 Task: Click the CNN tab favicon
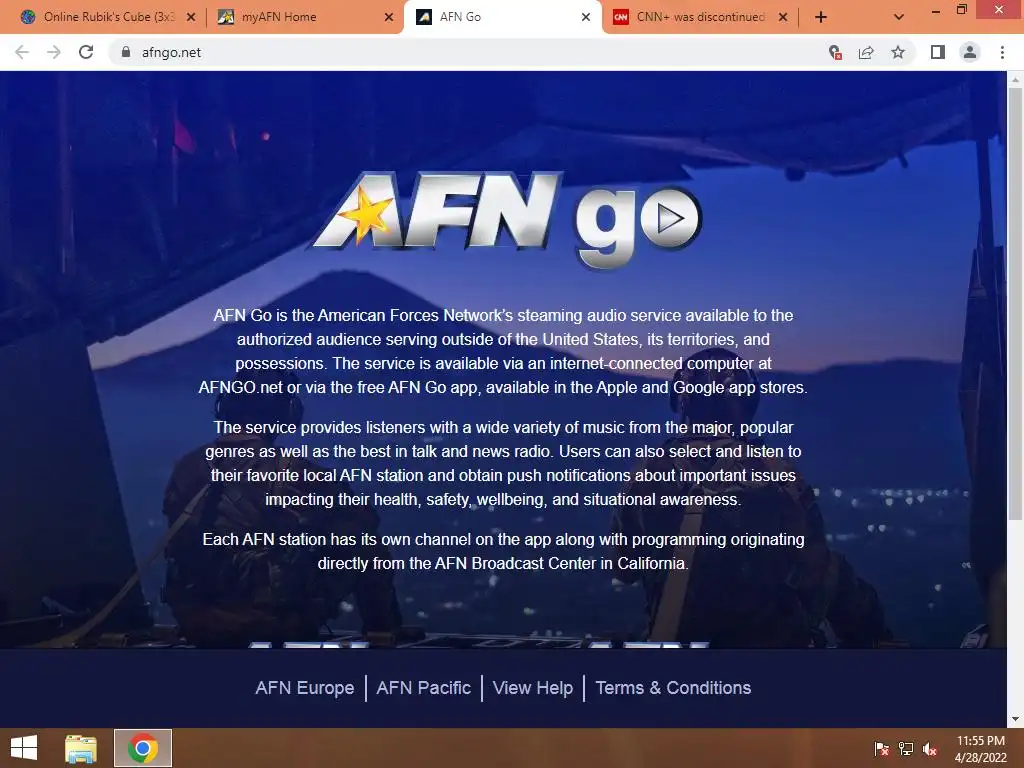pyautogui.click(x=620, y=17)
